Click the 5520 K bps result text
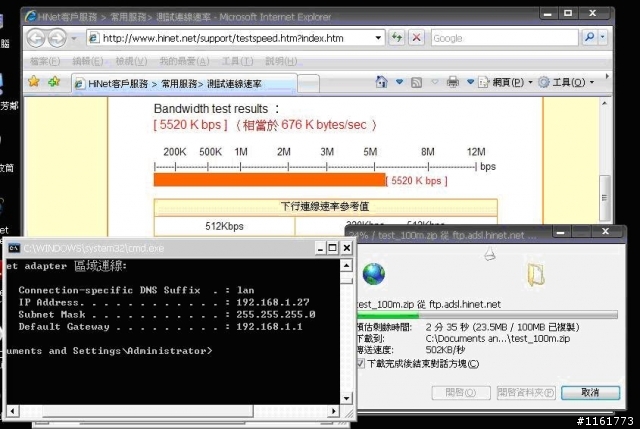The height and width of the screenshot is (429, 640). coord(191,125)
